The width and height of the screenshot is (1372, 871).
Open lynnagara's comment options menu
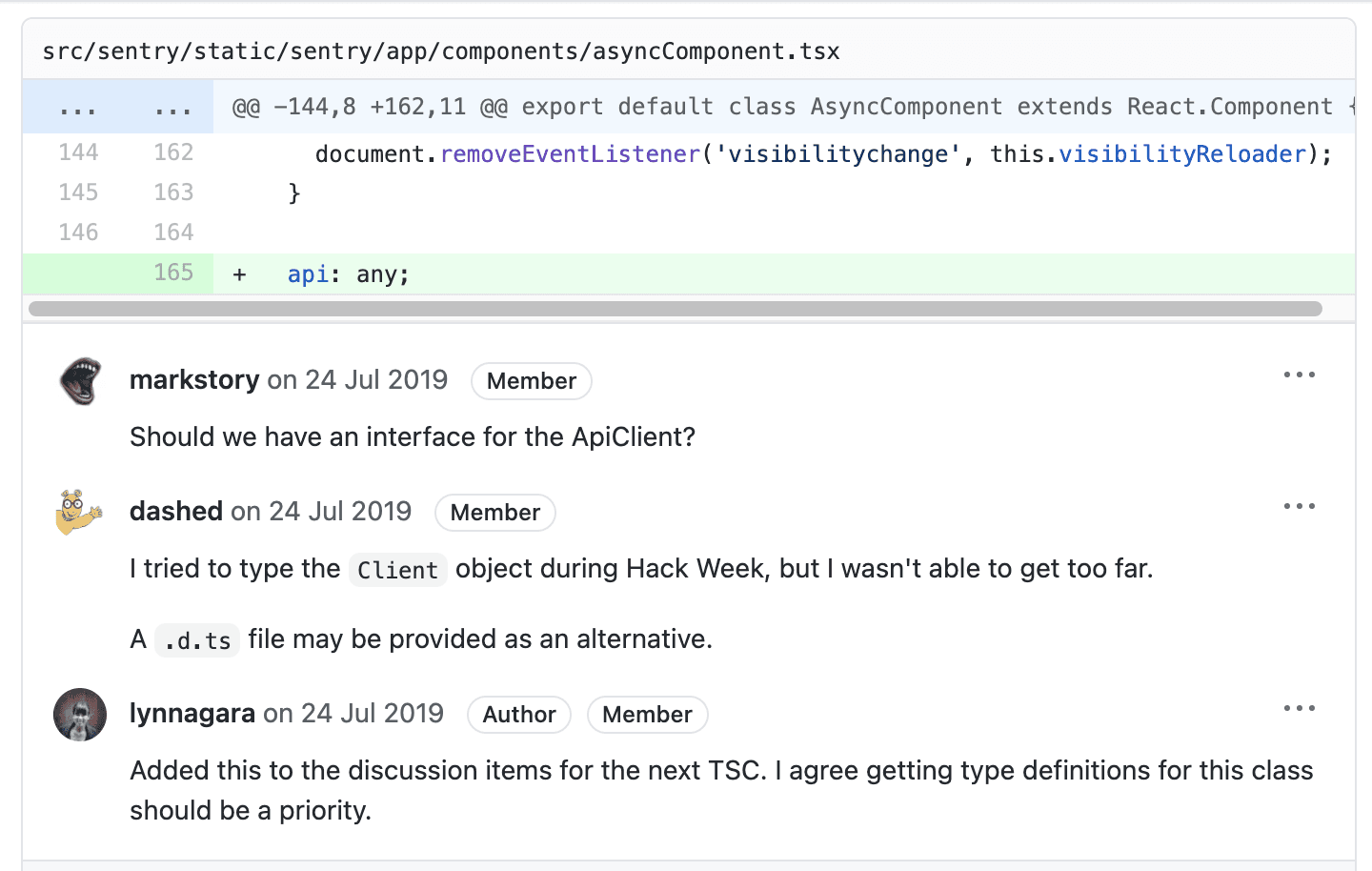pos(1300,708)
